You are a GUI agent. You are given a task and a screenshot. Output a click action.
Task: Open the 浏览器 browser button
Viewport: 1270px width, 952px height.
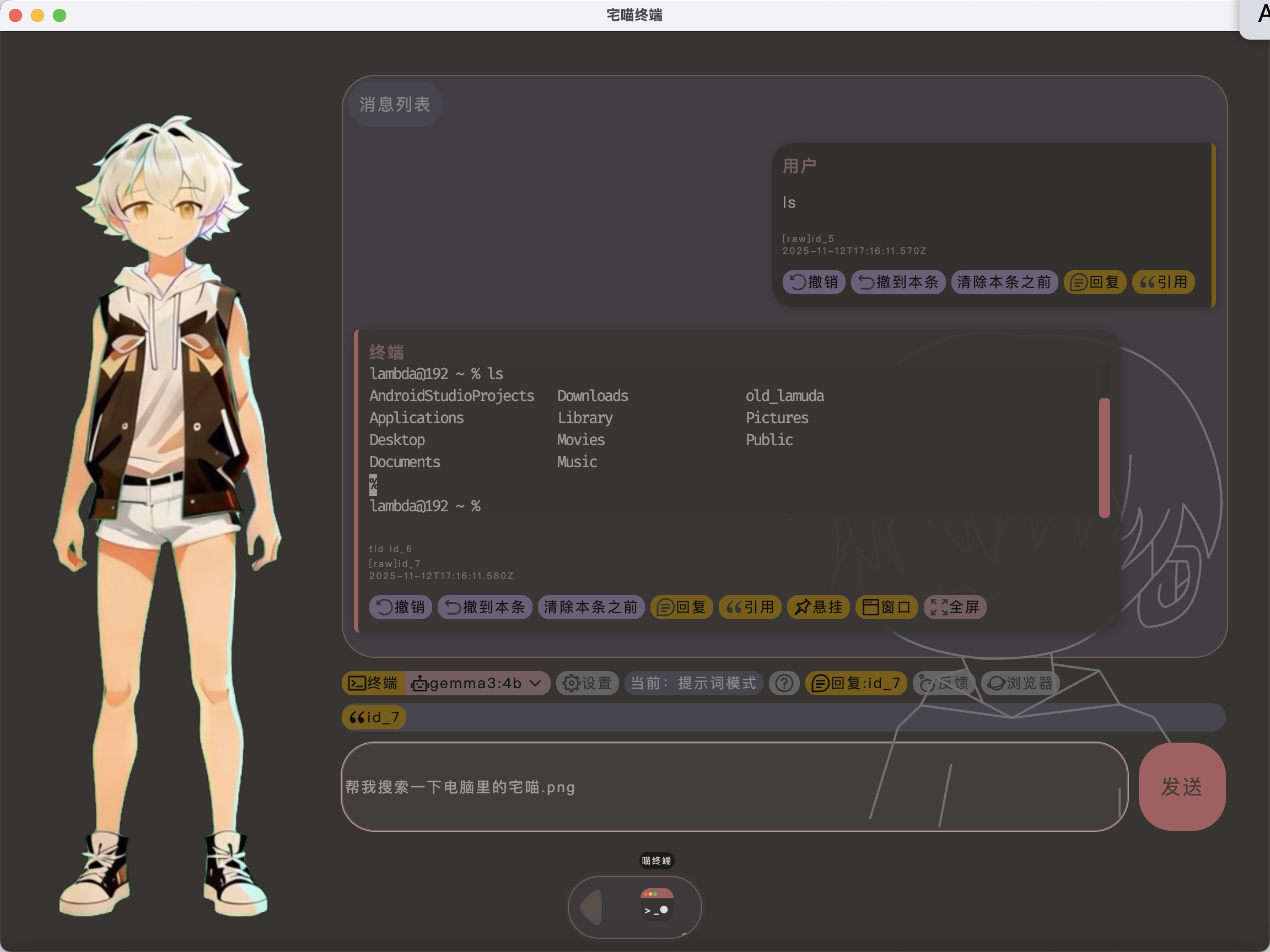coord(1020,683)
